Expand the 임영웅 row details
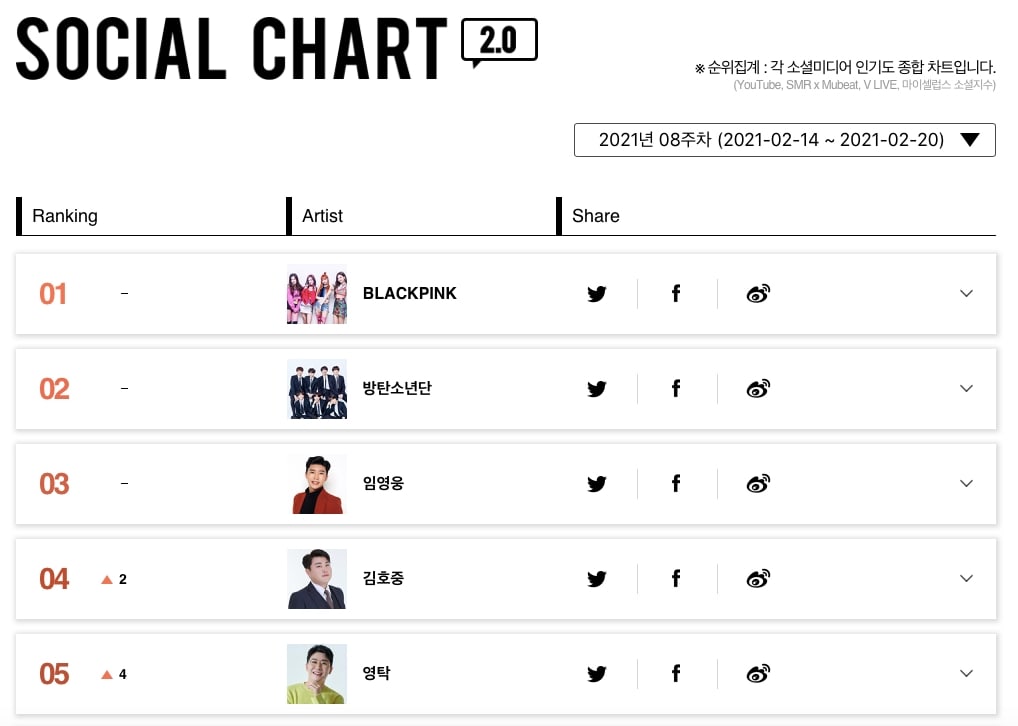The image size is (1018, 726). click(x=966, y=483)
